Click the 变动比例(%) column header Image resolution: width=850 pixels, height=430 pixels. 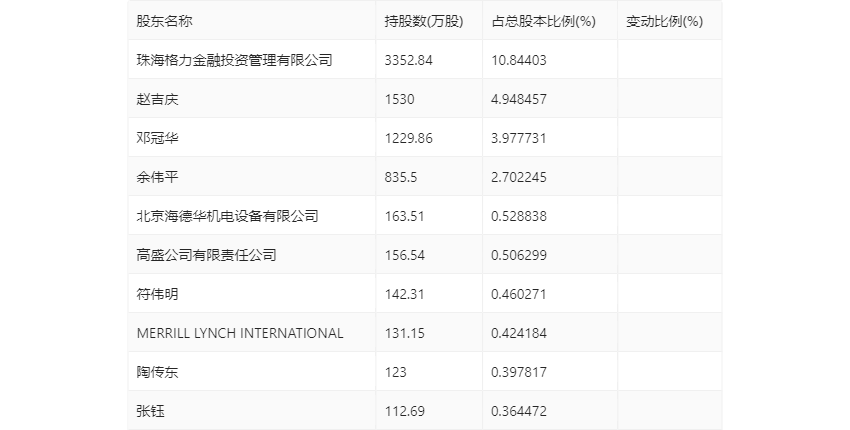click(x=664, y=21)
